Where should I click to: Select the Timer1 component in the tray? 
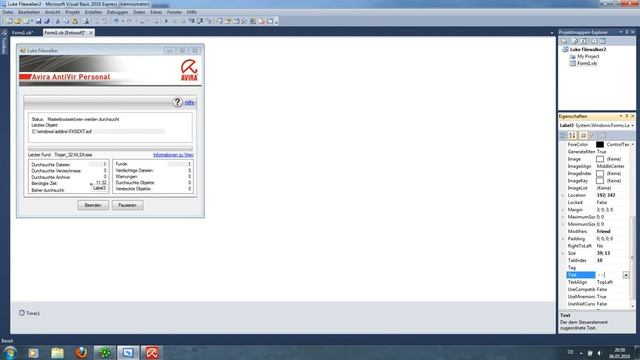[29, 313]
